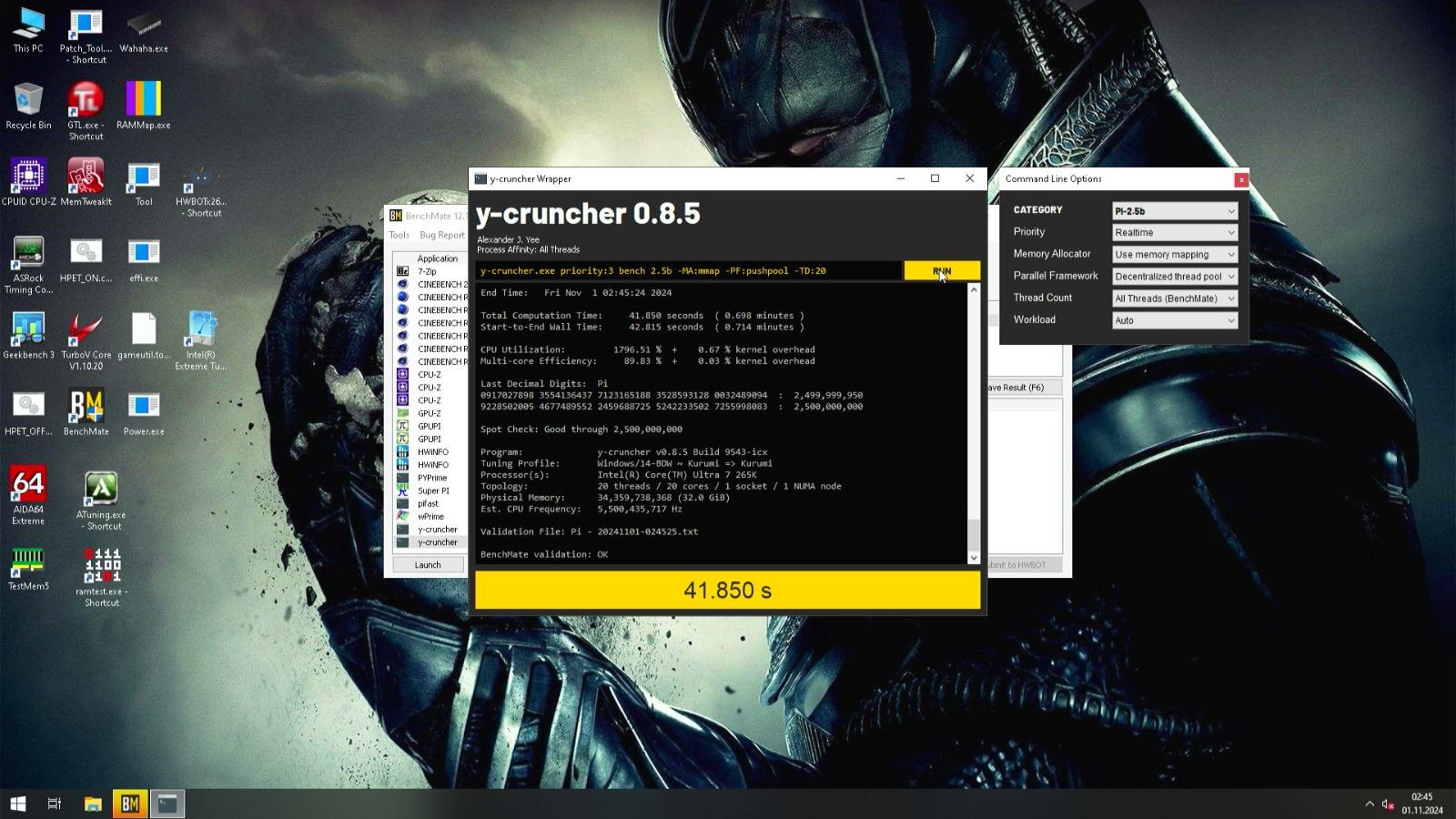The height and width of the screenshot is (819, 1456).
Task: Select the HPET_ON desktop icon
Action: [x=86, y=259]
